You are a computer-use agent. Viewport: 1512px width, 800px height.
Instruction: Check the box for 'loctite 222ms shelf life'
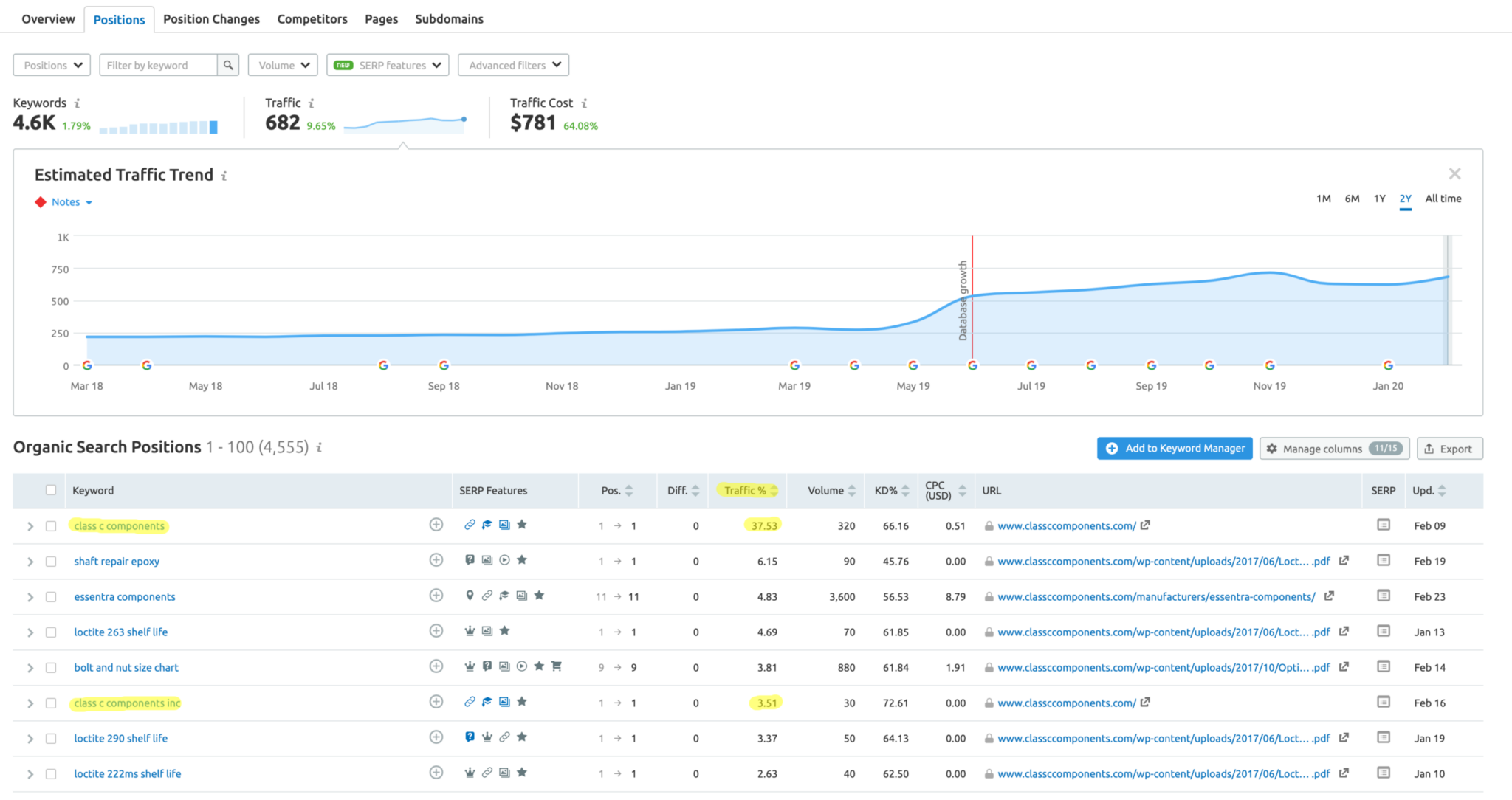tap(51, 774)
